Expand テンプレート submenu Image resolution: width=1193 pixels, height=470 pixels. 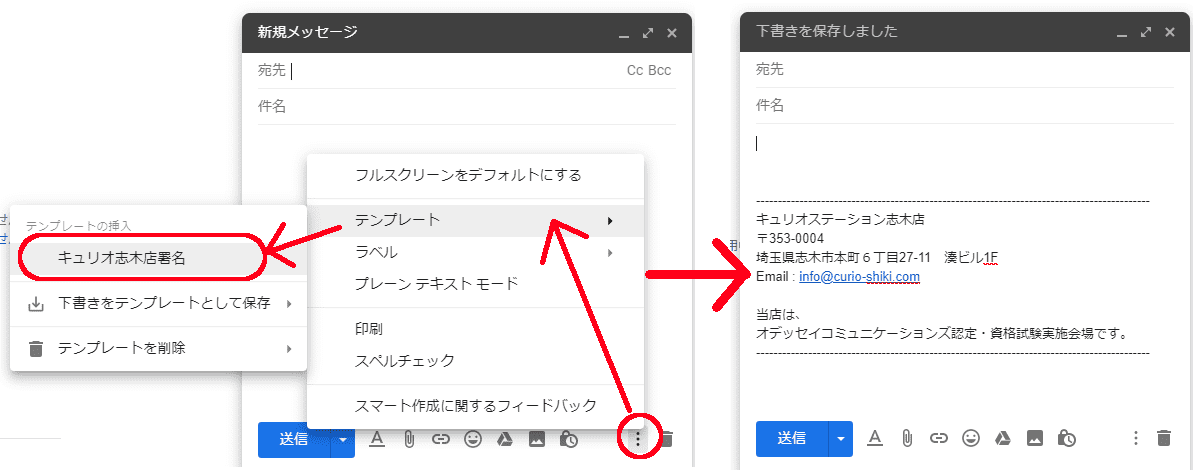pos(475,221)
